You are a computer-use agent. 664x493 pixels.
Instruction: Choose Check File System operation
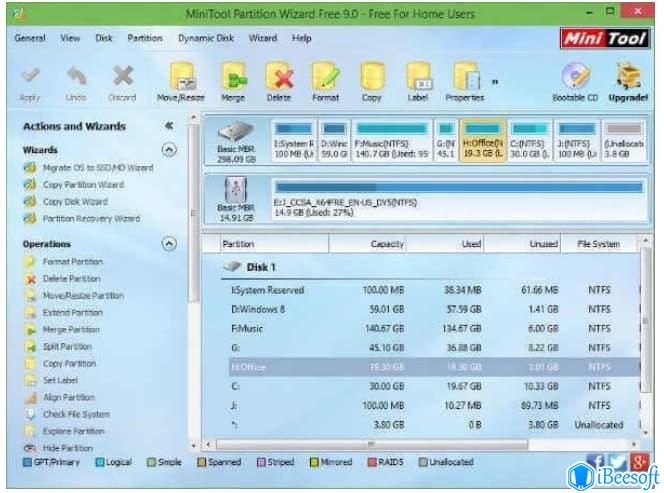pyautogui.click(x=76, y=414)
